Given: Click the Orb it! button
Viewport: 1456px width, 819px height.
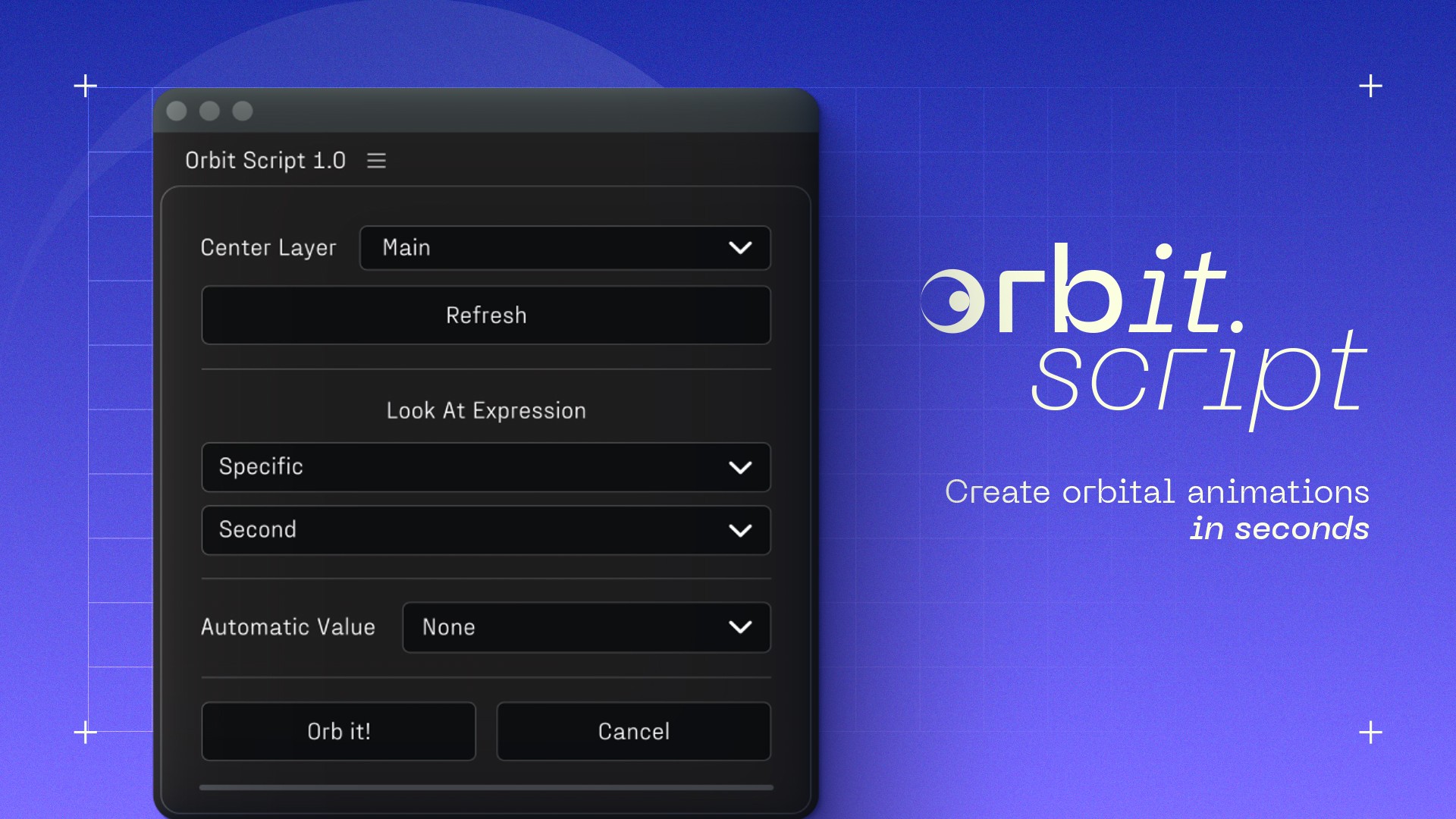Looking at the screenshot, I should pyautogui.click(x=338, y=731).
